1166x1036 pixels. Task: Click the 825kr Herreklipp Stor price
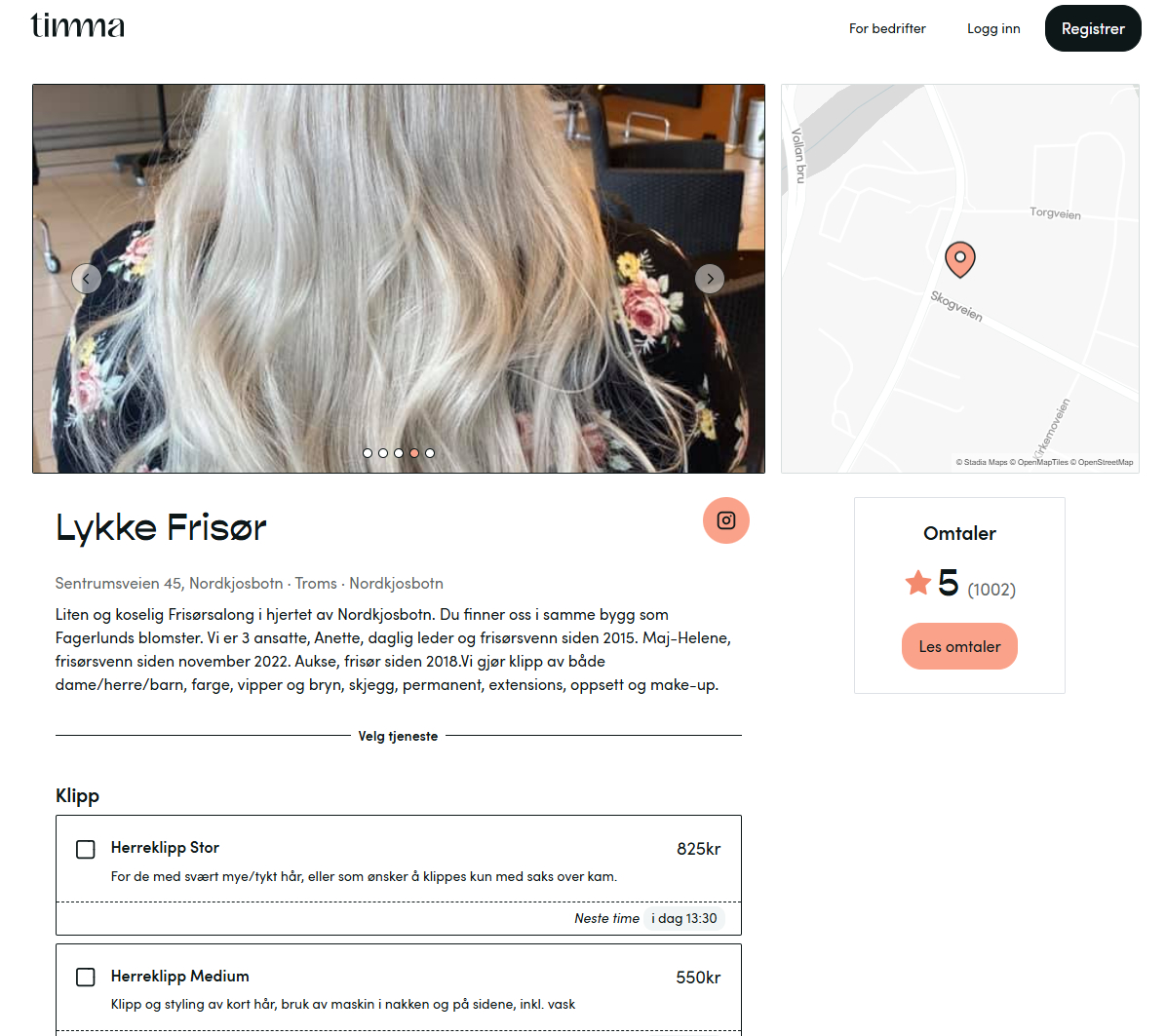(698, 849)
